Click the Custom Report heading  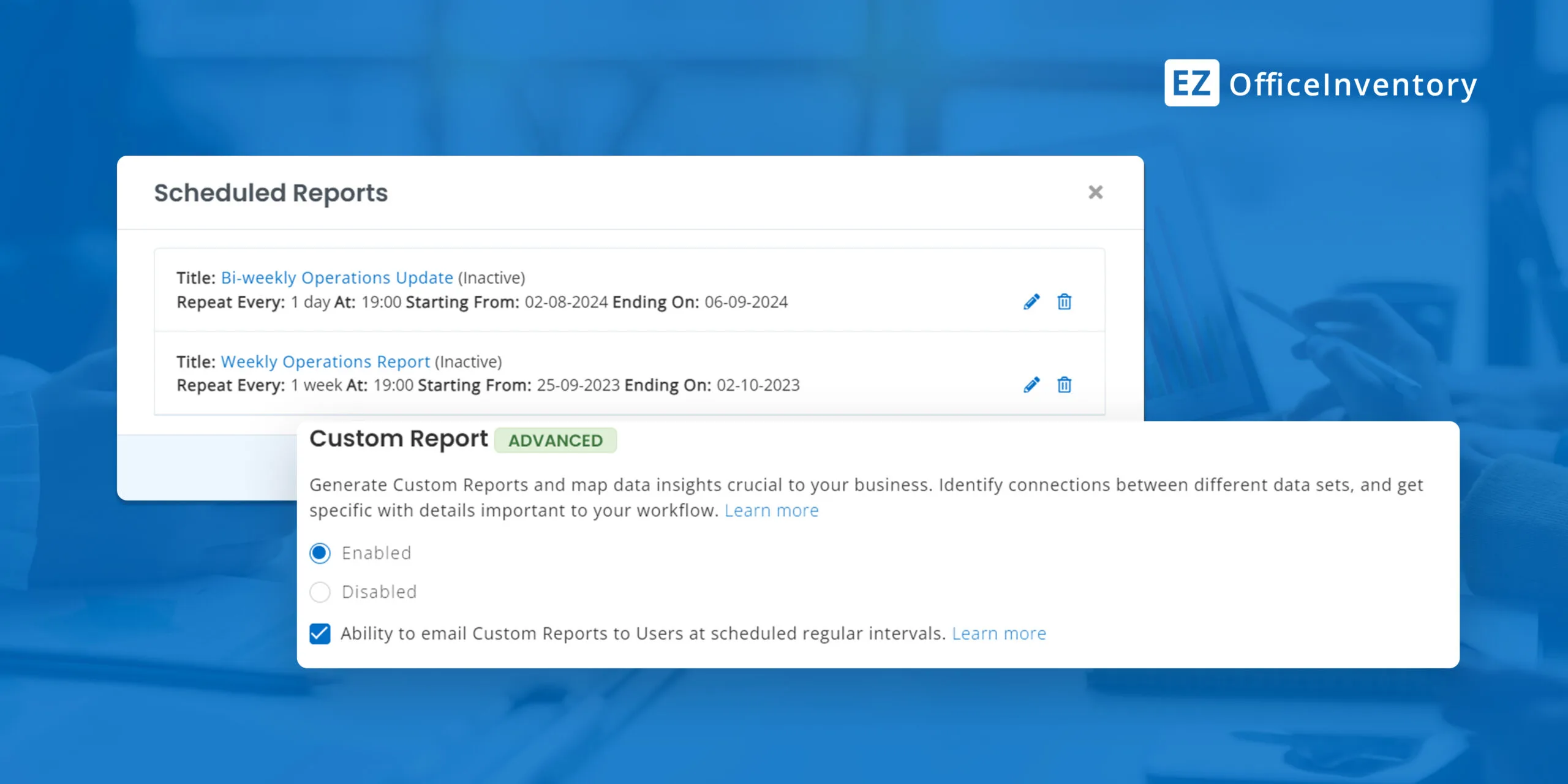tap(398, 439)
